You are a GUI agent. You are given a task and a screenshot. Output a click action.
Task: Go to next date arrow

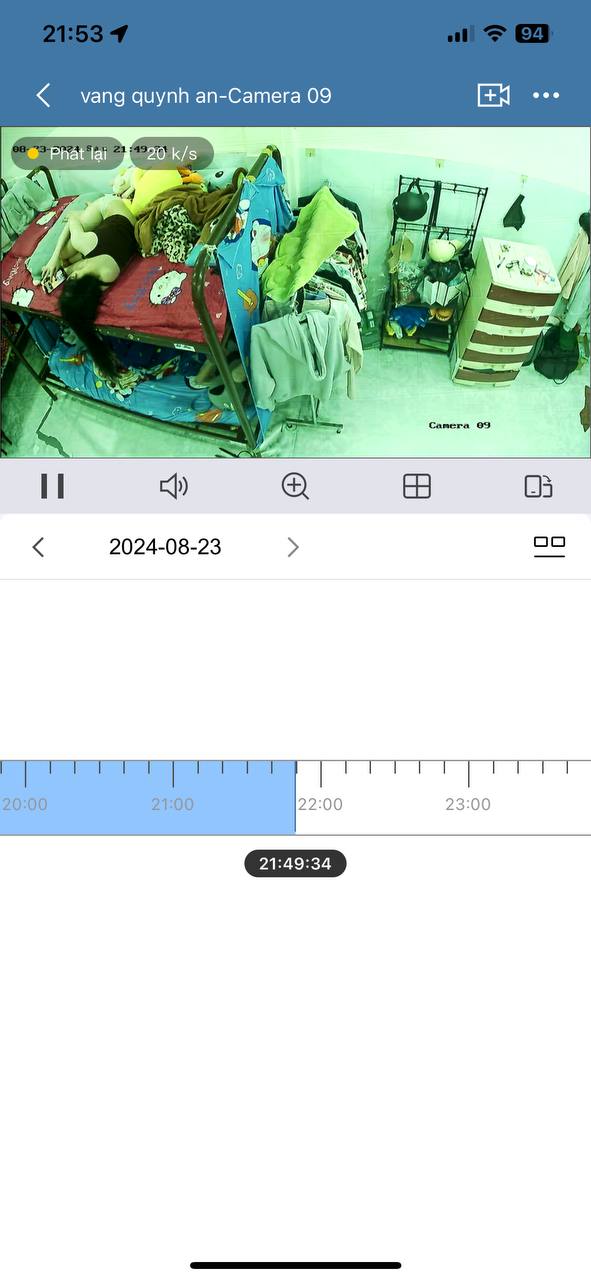(x=293, y=547)
